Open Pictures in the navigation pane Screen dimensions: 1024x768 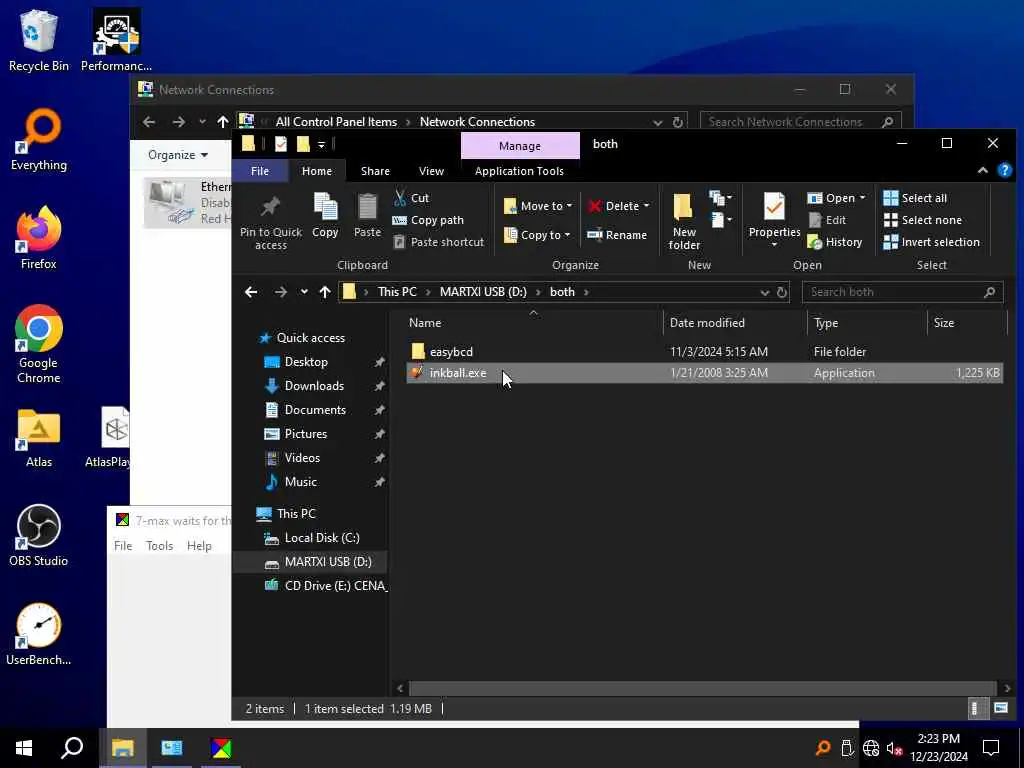305,434
